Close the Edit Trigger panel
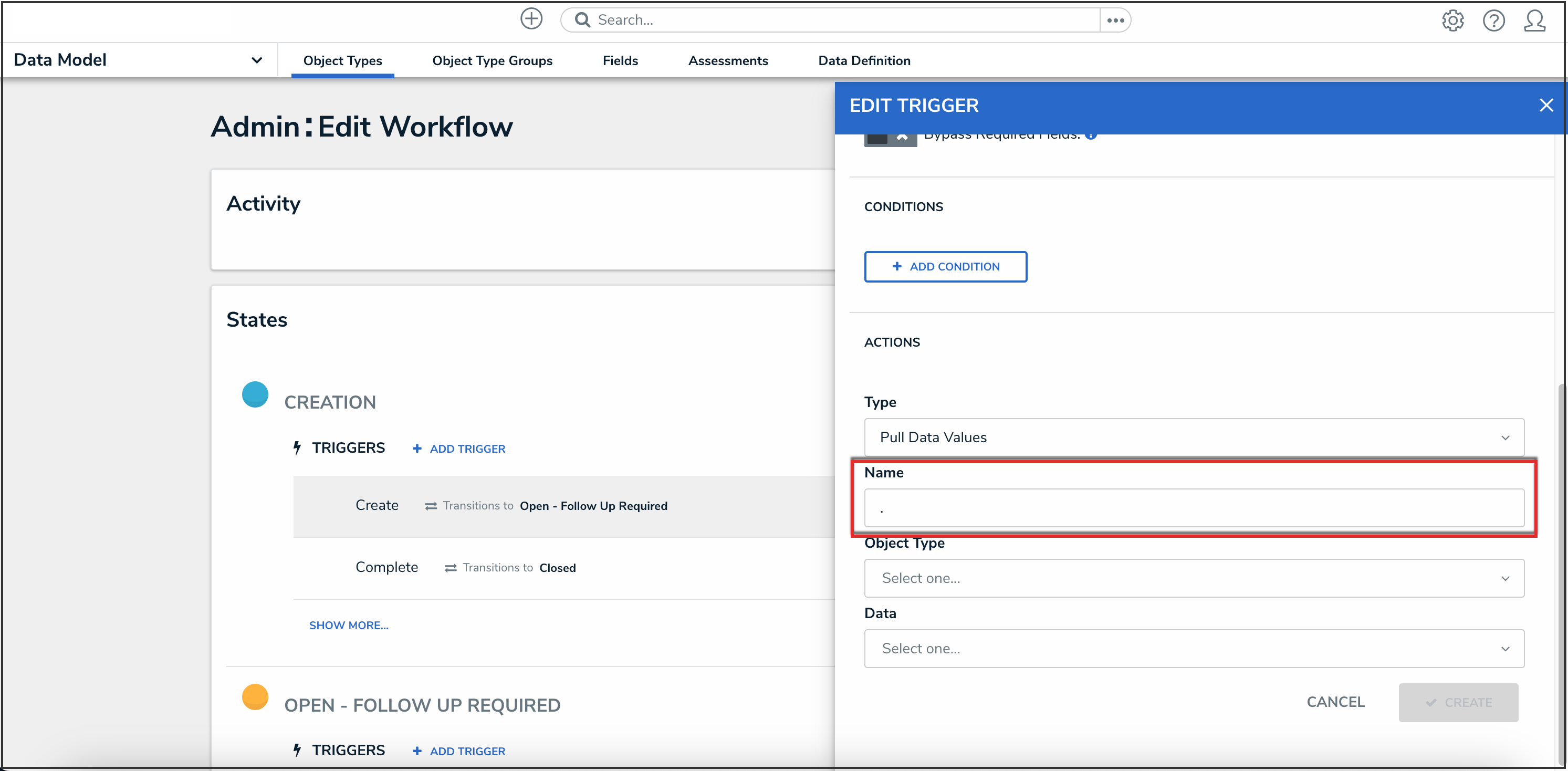This screenshot has width=1568, height=771. pos(1545,106)
